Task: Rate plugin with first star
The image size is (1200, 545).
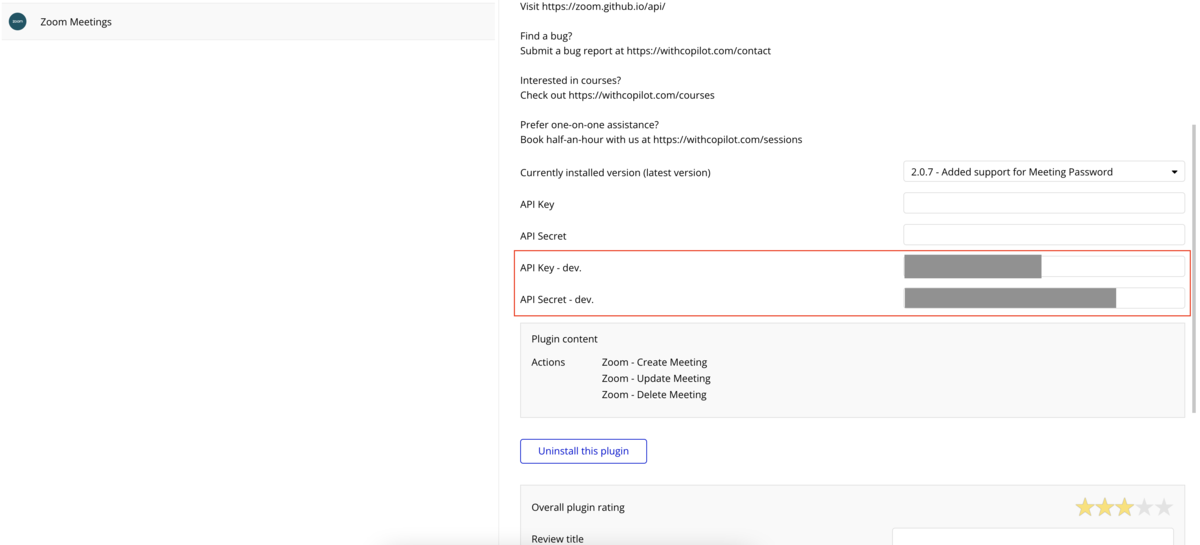Action: click(x=1085, y=507)
